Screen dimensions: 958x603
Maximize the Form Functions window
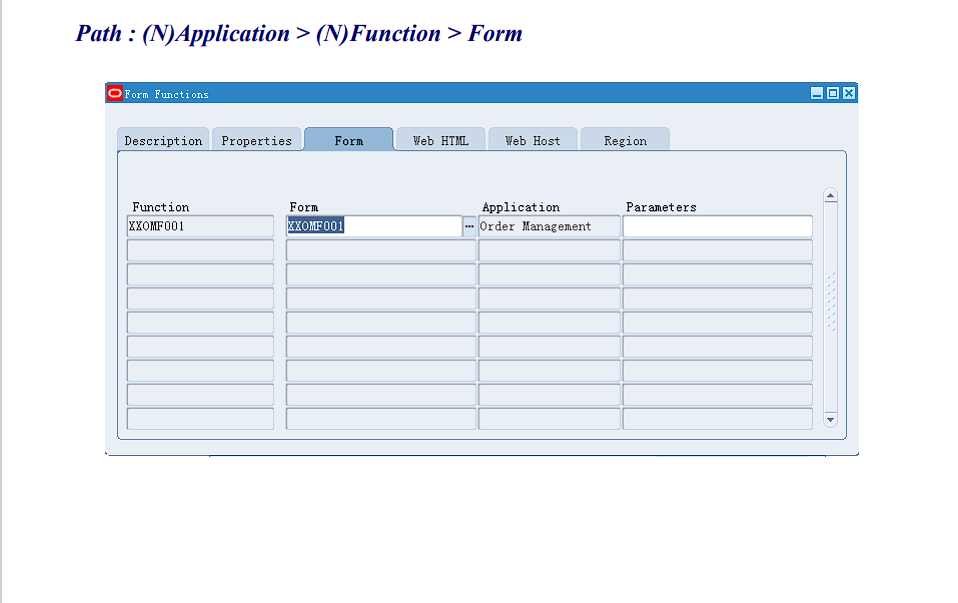coord(833,93)
